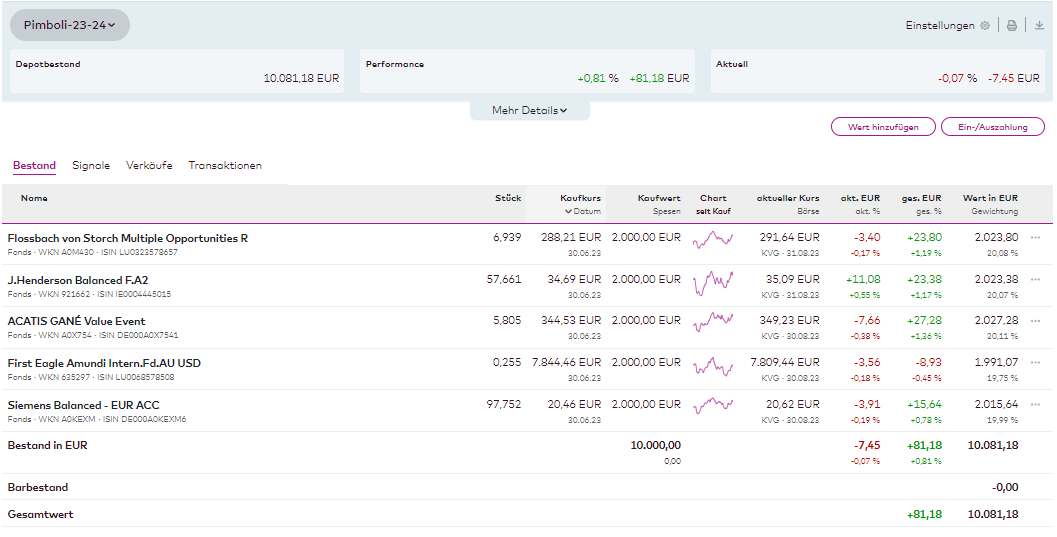Click the Einstellungen gear icon
The width and height of the screenshot is (1057, 537).
[x=985, y=26]
